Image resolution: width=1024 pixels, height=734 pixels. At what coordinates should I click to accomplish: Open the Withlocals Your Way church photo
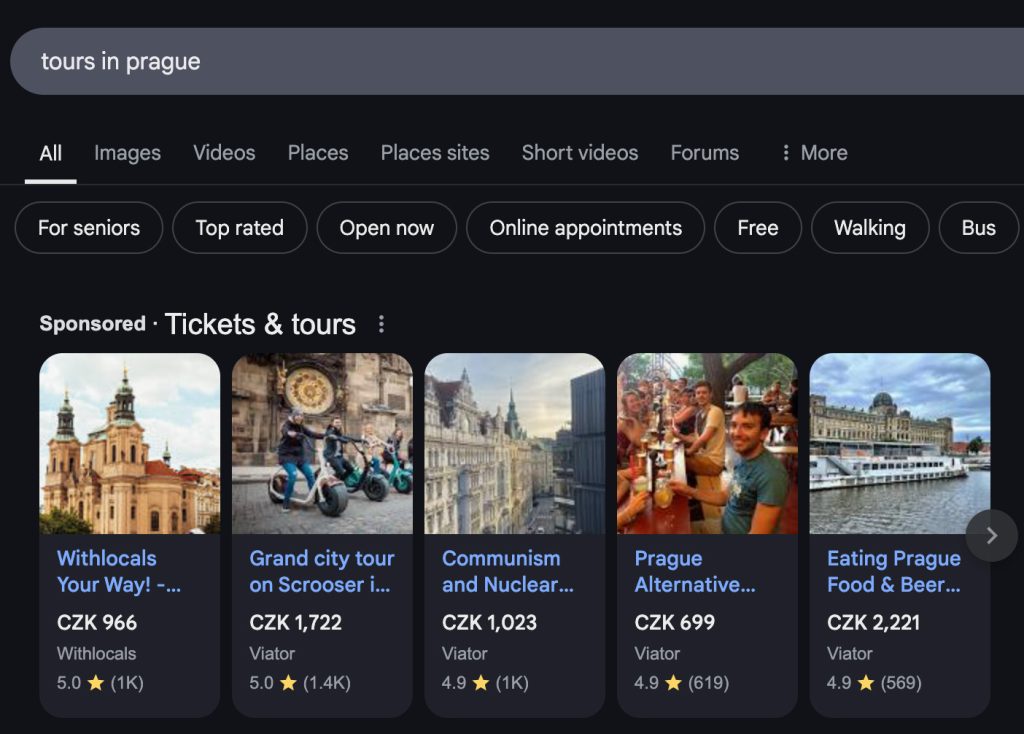(x=130, y=444)
